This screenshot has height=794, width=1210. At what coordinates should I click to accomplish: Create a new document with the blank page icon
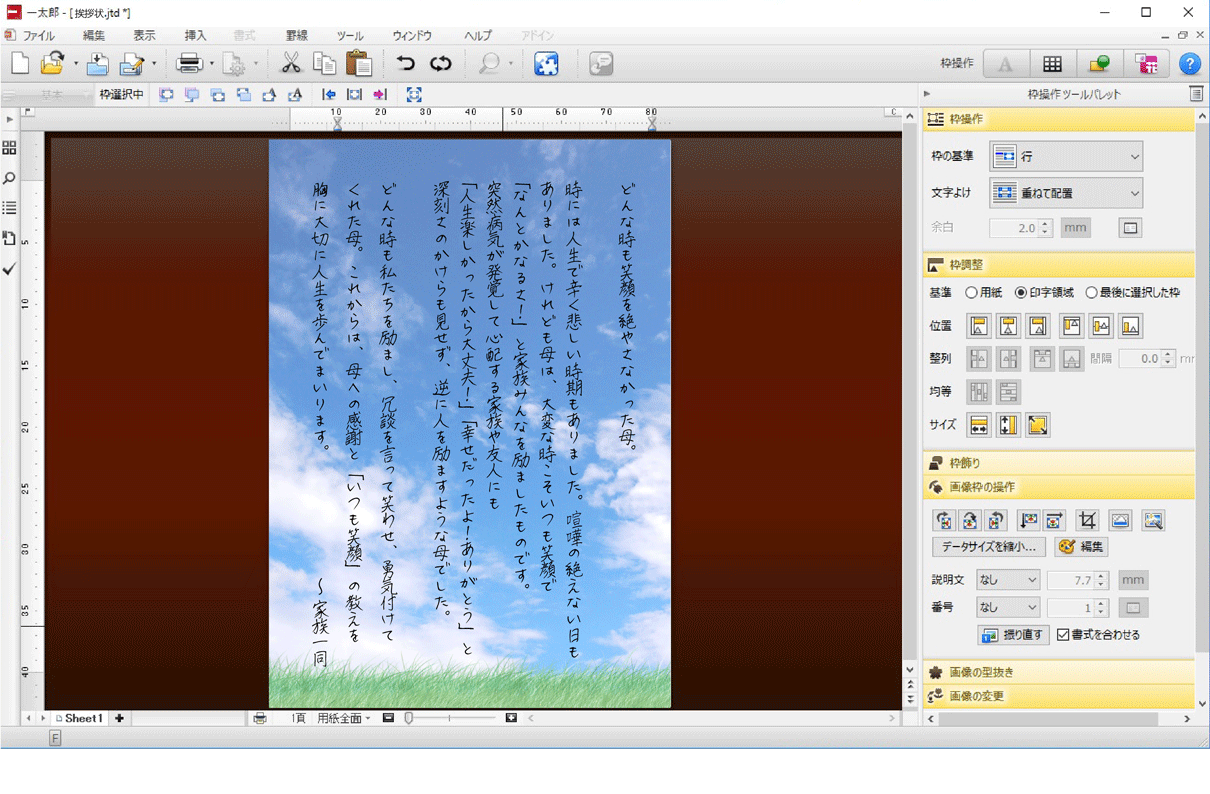[x=20, y=64]
